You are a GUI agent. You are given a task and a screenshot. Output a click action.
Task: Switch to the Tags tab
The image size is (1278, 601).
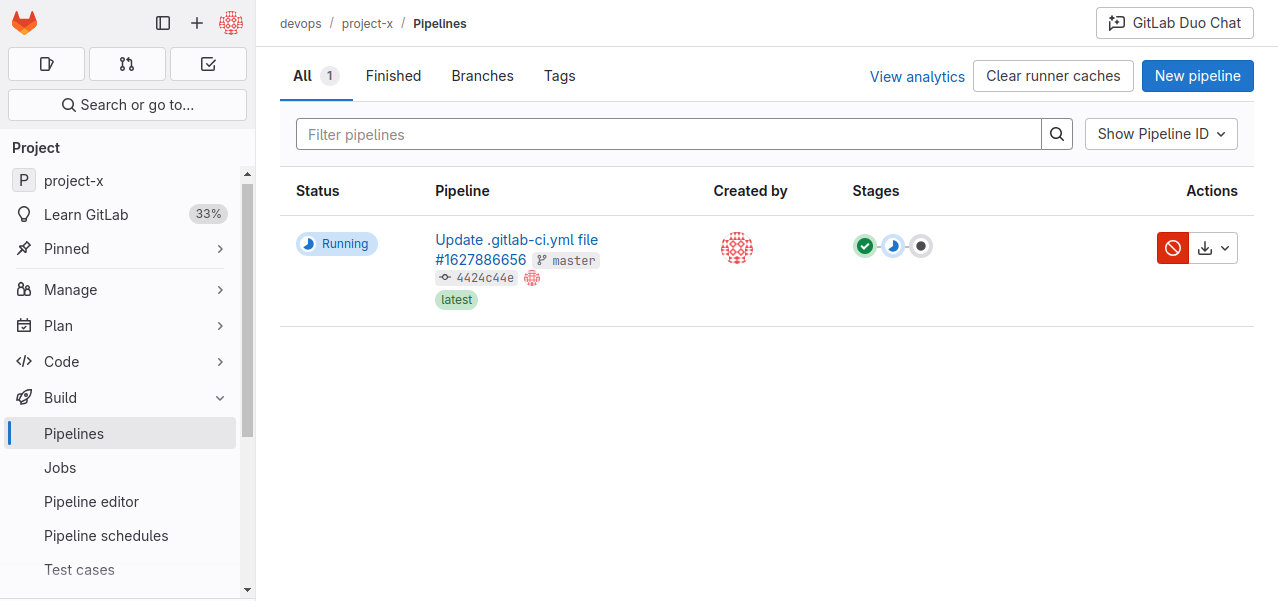click(x=560, y=76)
